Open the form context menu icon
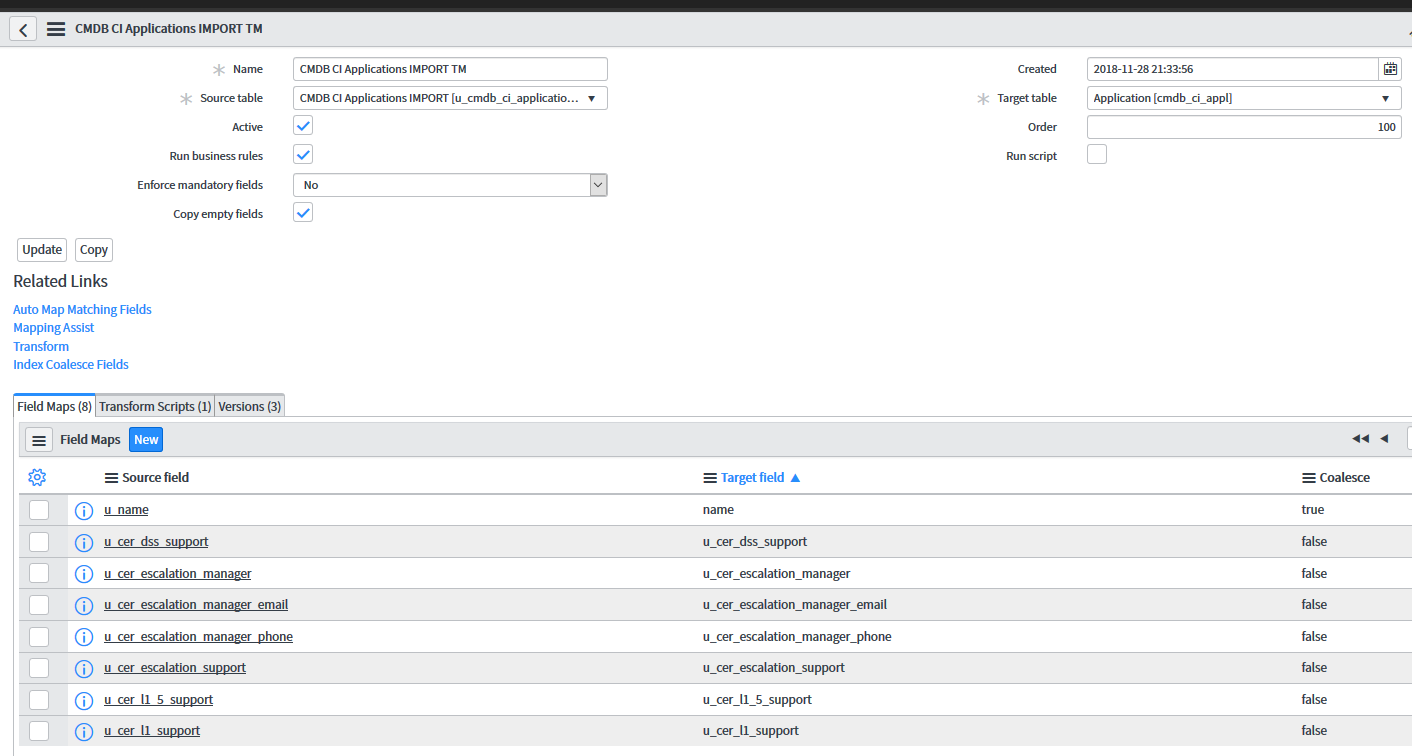1412x756 pixels. tap(56, 29)
